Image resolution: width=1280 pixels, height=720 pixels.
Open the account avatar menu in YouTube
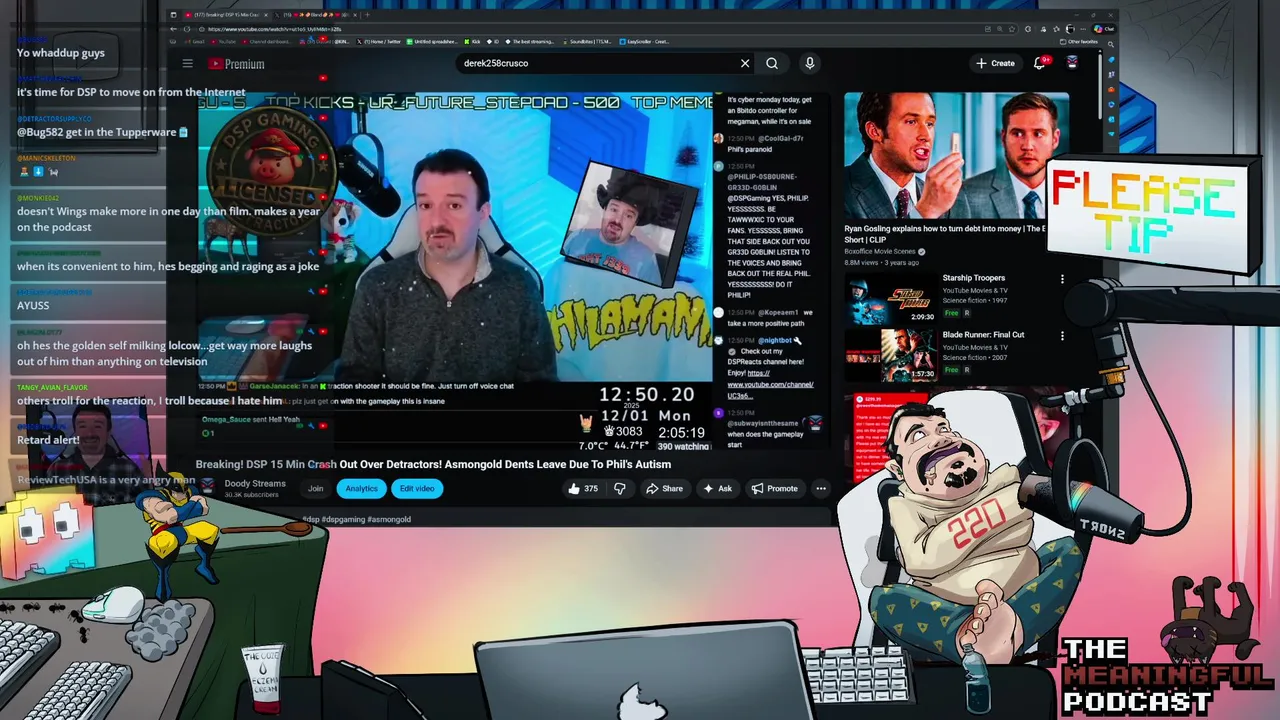[1072, 63]
